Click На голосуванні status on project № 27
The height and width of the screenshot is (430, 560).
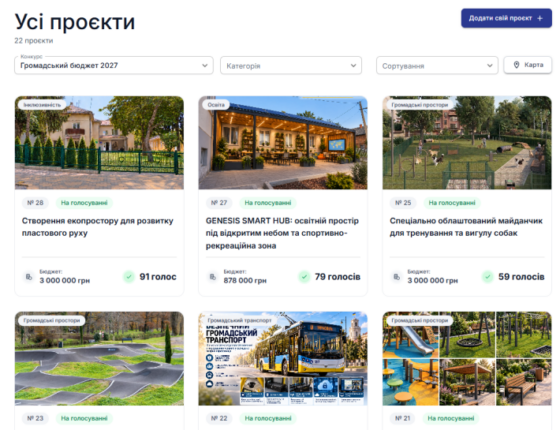point(268,203)
